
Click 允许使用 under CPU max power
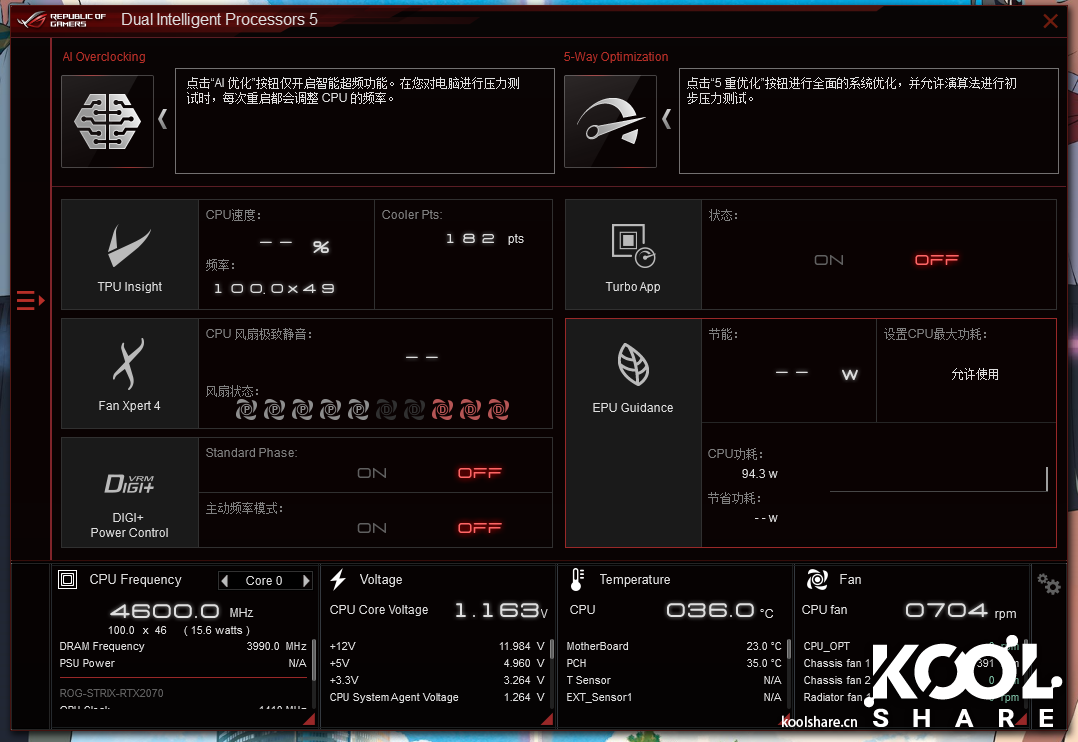tap(974, 375)
